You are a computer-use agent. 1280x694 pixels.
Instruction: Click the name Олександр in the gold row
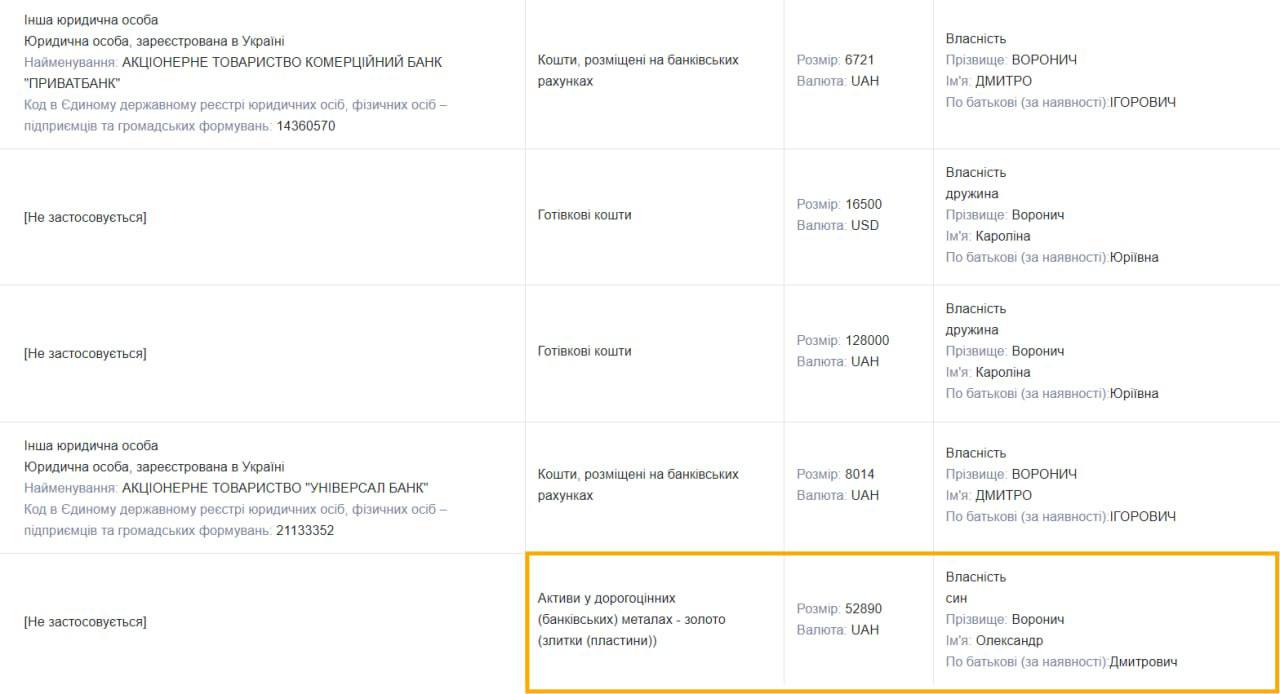click(x=1009, y=640)
